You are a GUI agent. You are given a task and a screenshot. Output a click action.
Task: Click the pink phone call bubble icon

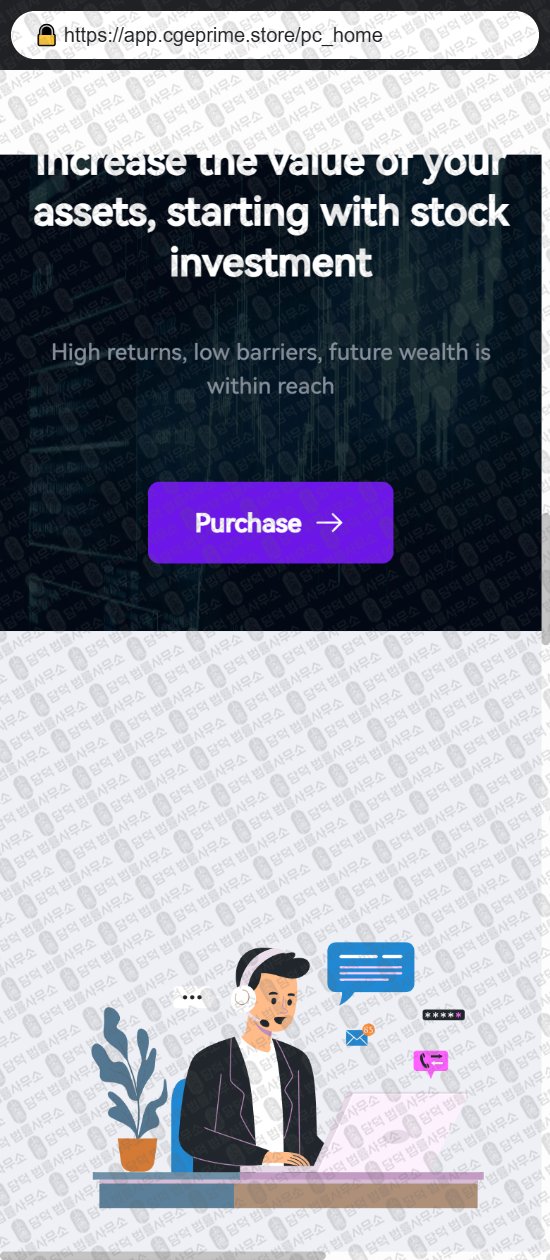tap(431, 1063)
